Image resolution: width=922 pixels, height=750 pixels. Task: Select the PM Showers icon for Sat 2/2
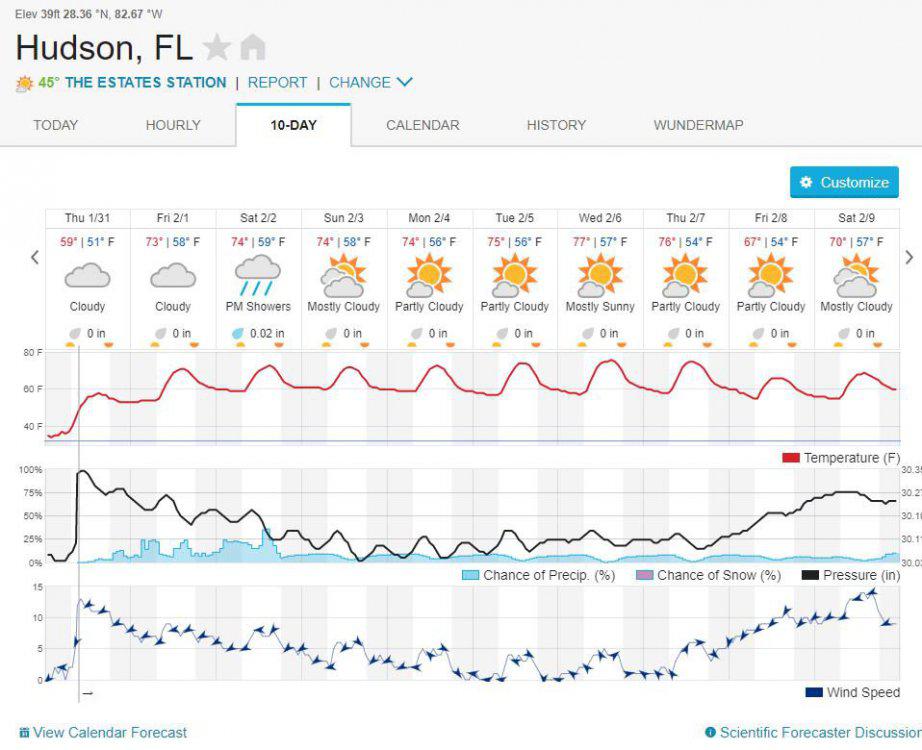coord(258,275)
